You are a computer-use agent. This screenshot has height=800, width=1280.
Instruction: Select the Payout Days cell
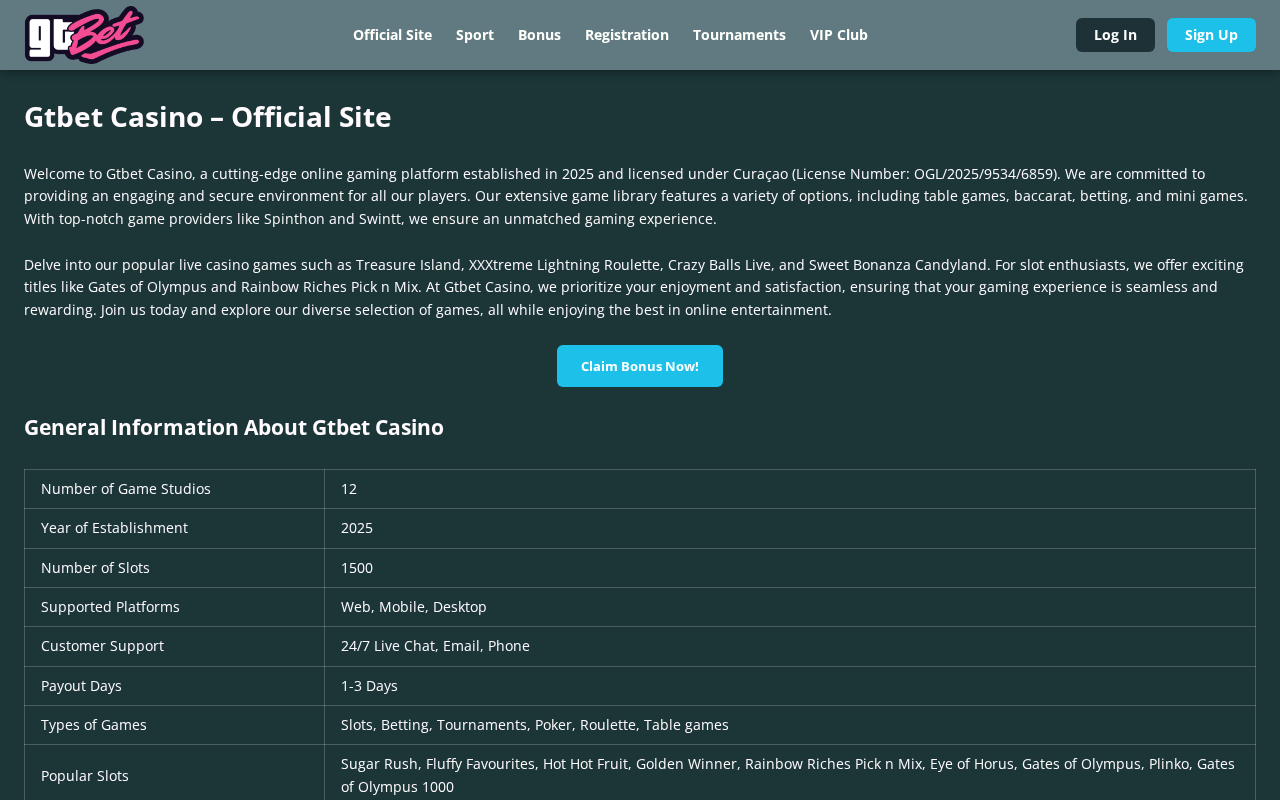click(175, 686)
